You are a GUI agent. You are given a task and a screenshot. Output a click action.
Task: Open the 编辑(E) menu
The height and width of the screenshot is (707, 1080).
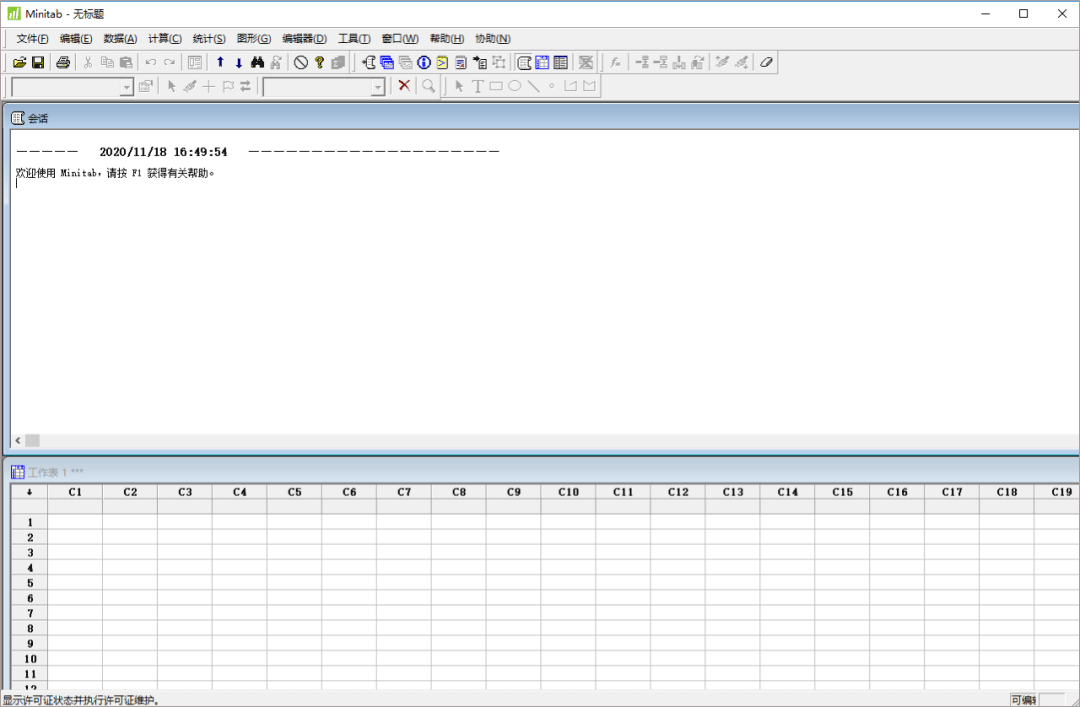click(x=76, y=39)
